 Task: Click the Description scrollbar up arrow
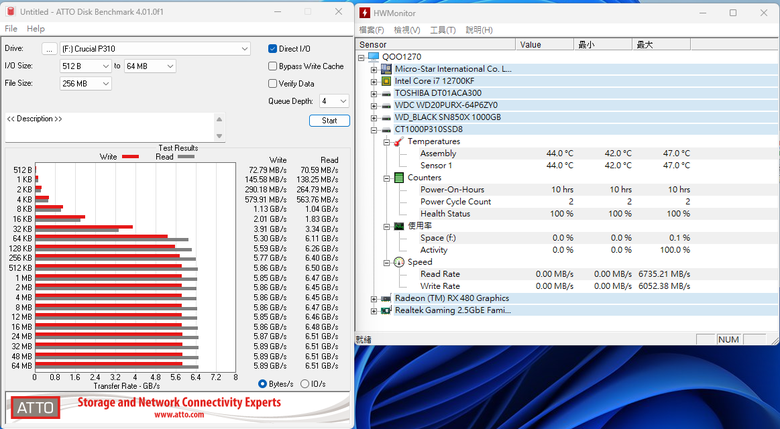point(219,119)
